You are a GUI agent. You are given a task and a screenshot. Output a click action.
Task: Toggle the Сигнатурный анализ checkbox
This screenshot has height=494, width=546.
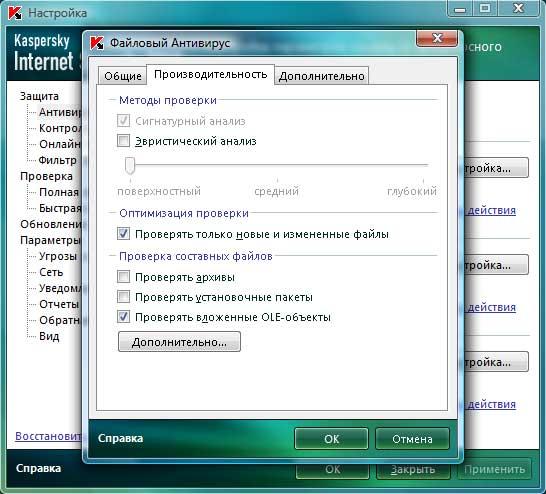[123, 121]
